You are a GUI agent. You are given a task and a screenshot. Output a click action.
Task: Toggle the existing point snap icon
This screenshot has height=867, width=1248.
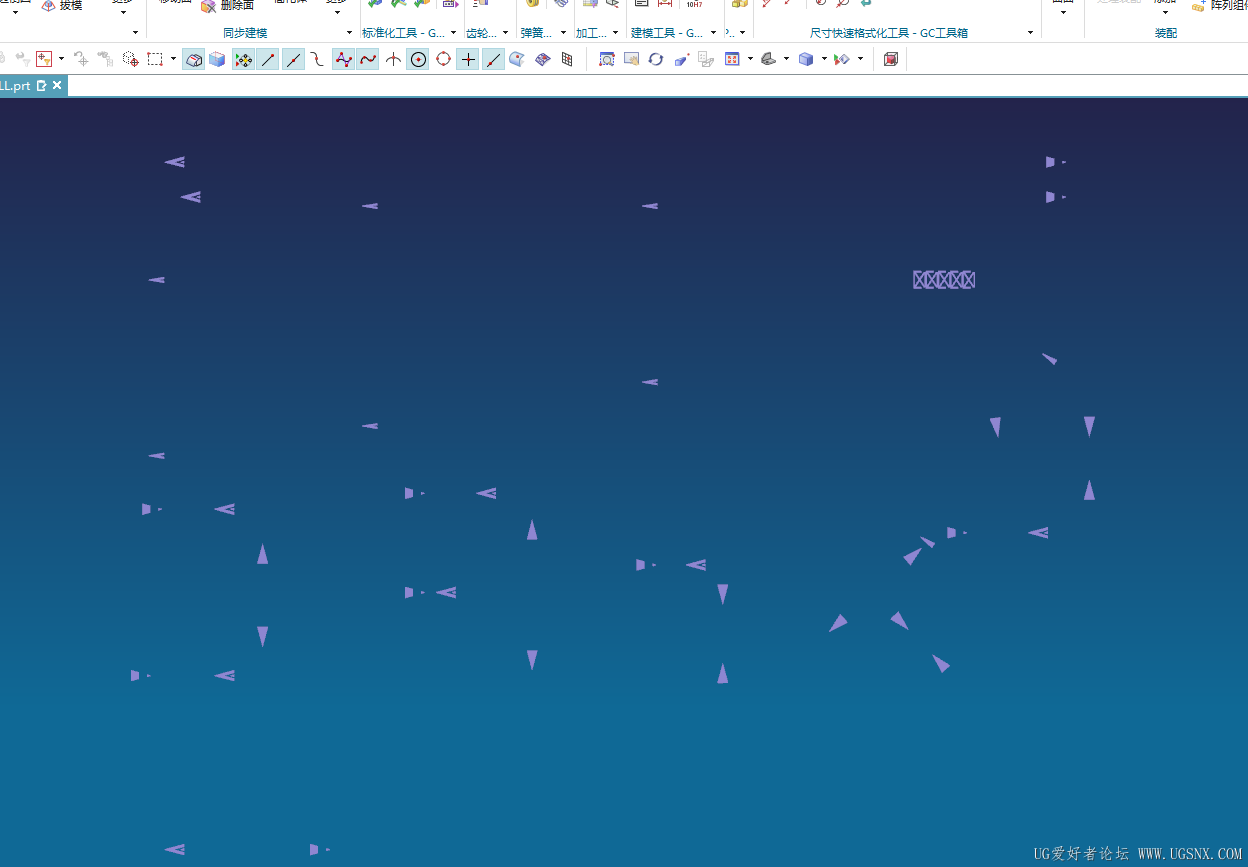[468, 59]
